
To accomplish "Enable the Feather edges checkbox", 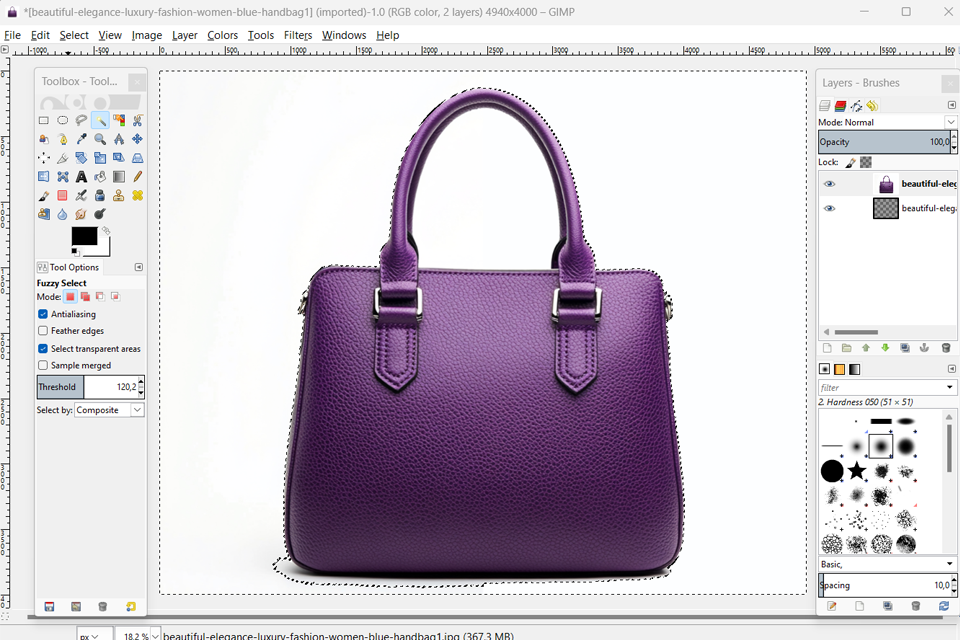I will (x=43, y=331).
